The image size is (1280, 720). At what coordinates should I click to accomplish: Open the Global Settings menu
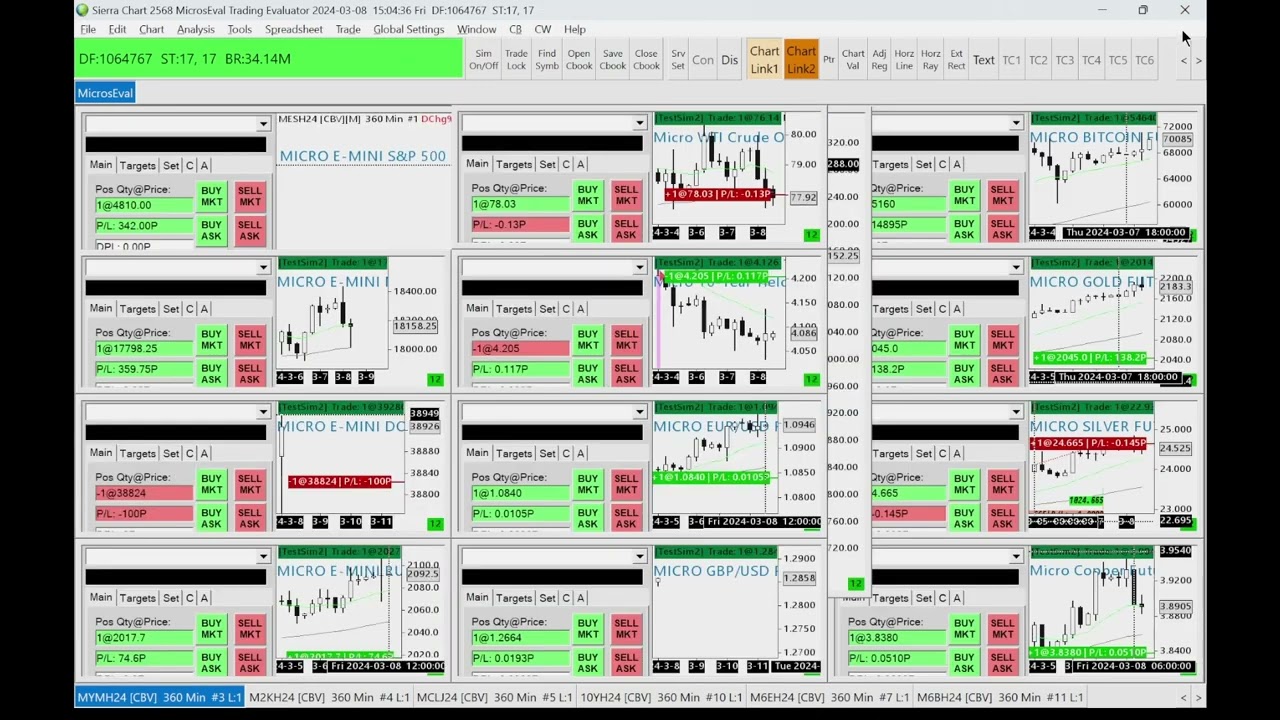[x=408, y=29]
